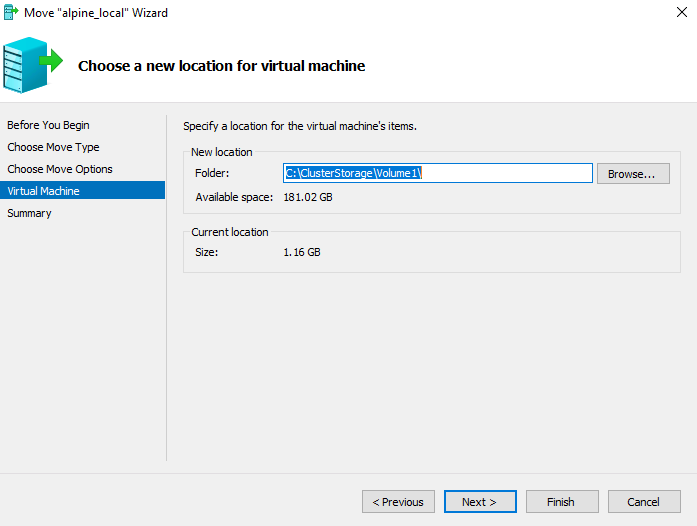Screen dimensions: 697x526
Task: Select the Virtual Machine step in the sidebar
Action: (43, 191)
